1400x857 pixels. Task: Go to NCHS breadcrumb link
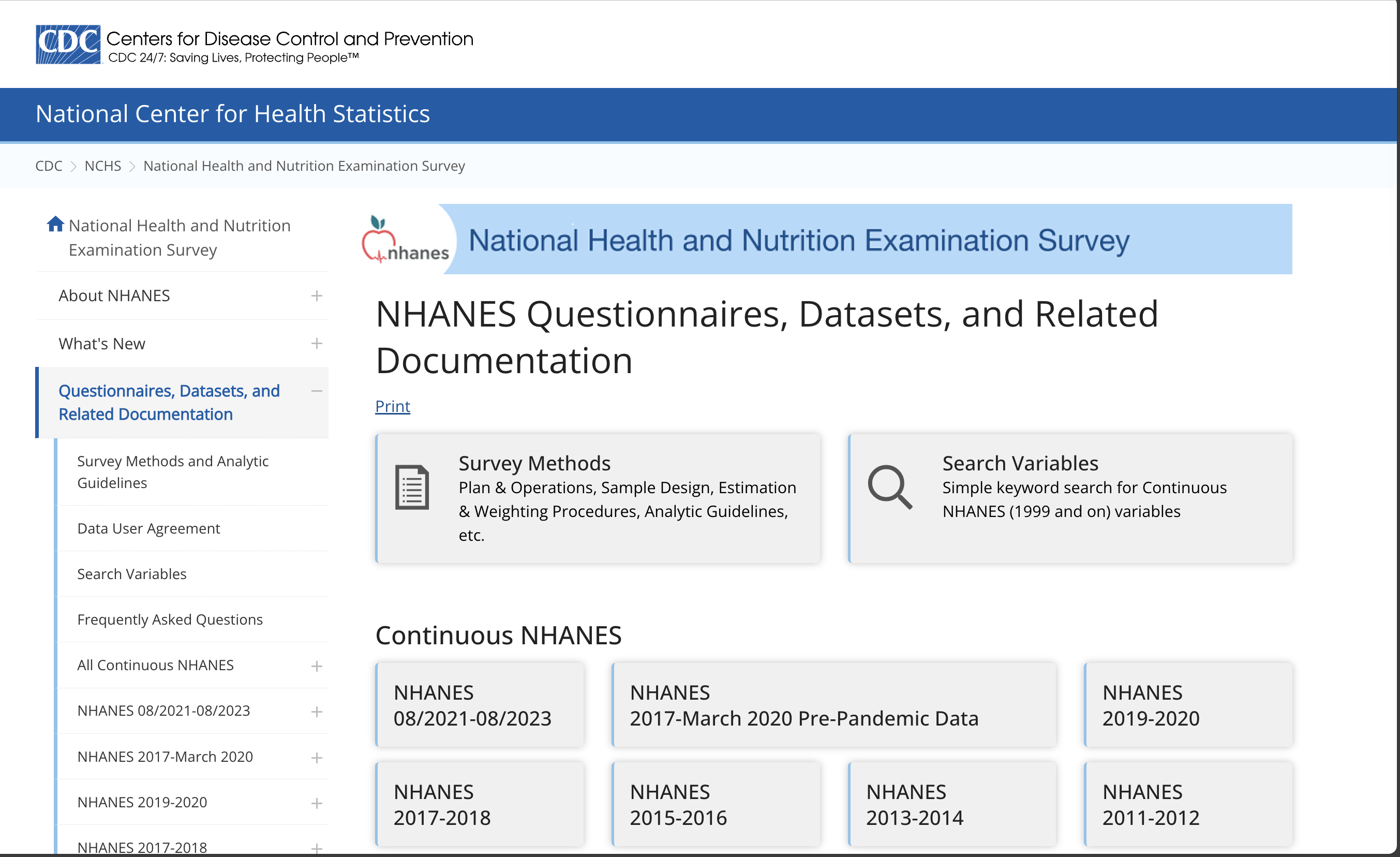[103, 166]
